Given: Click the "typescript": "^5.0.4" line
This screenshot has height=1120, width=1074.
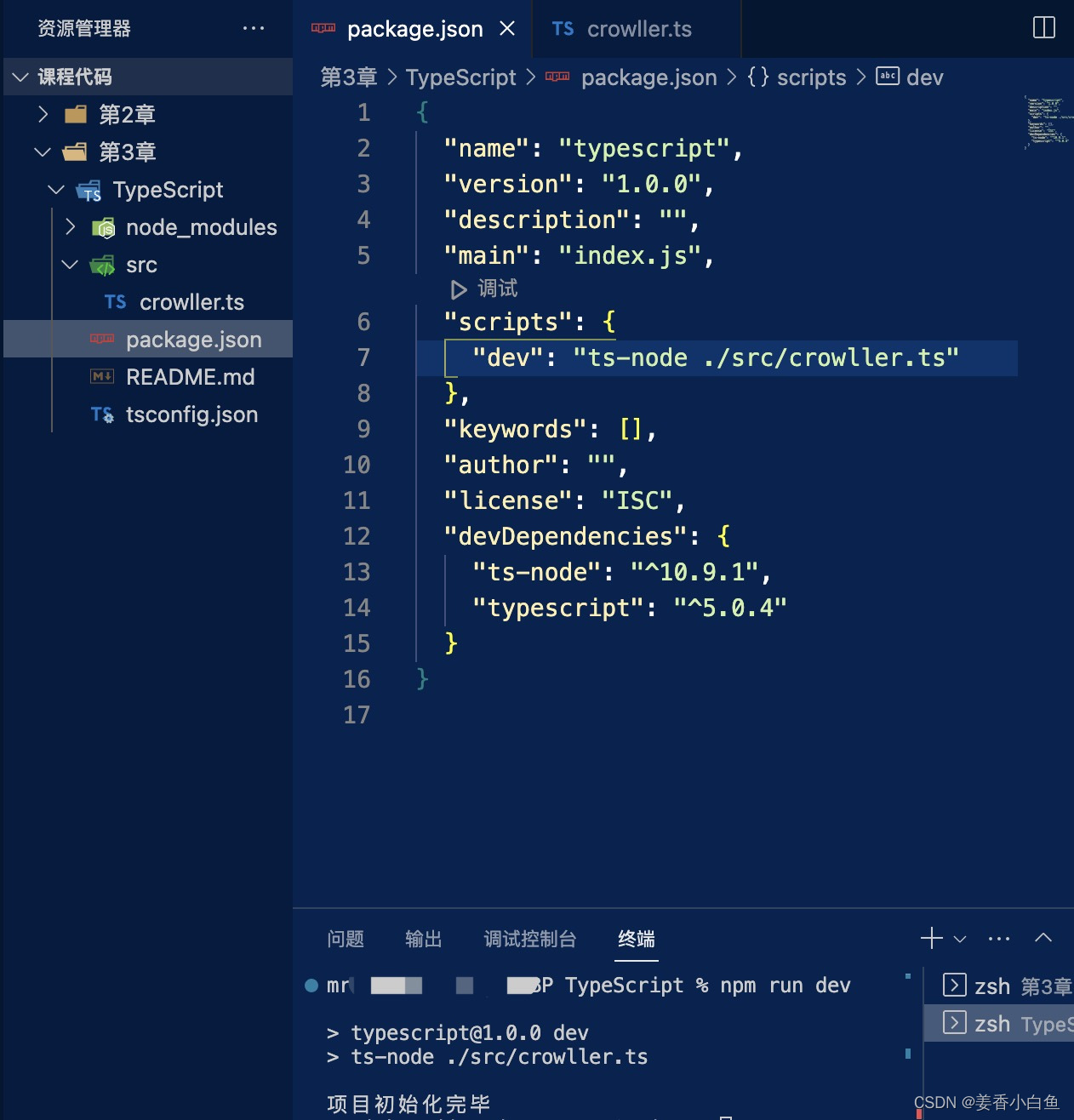Looking at the screenshot, I should (629, 608).
